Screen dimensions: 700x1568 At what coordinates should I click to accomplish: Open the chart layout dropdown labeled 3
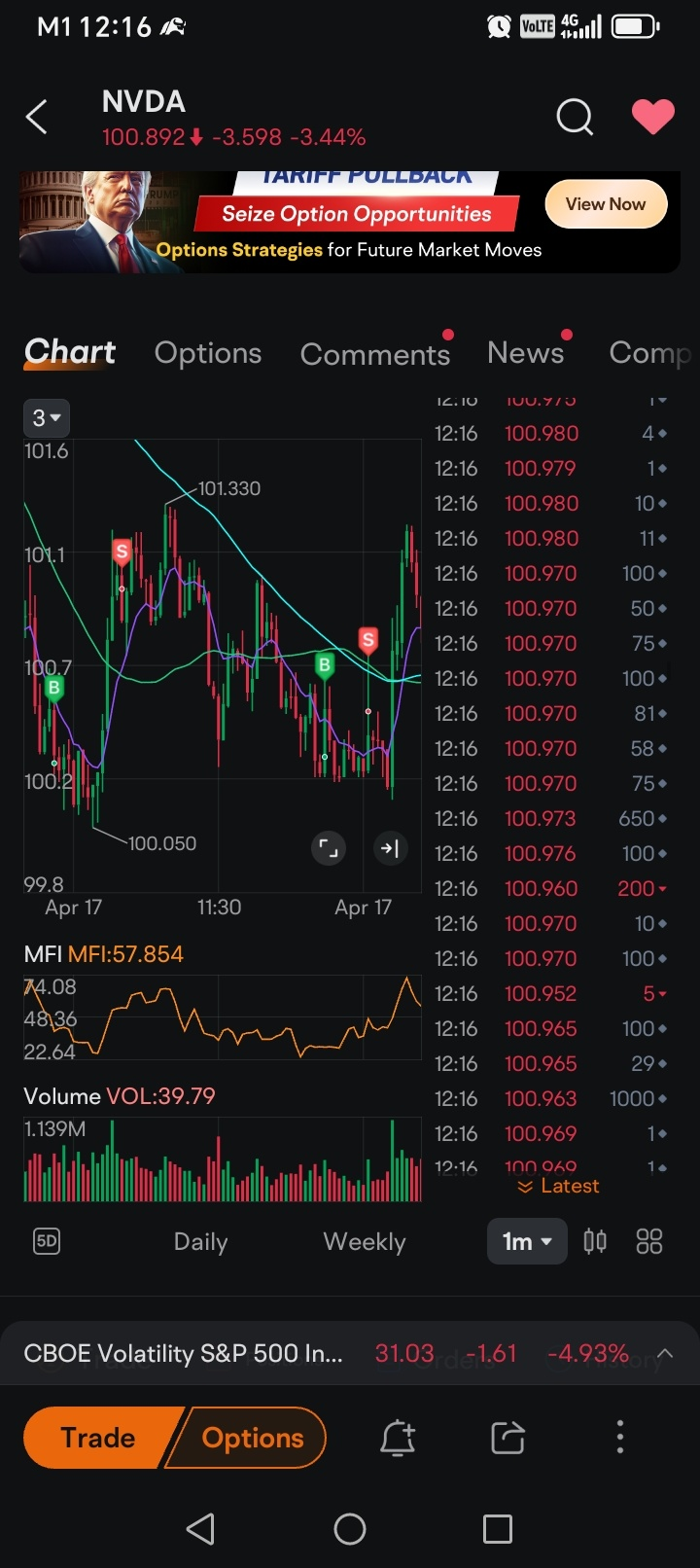pyautogui.click(x=46, y=418)
